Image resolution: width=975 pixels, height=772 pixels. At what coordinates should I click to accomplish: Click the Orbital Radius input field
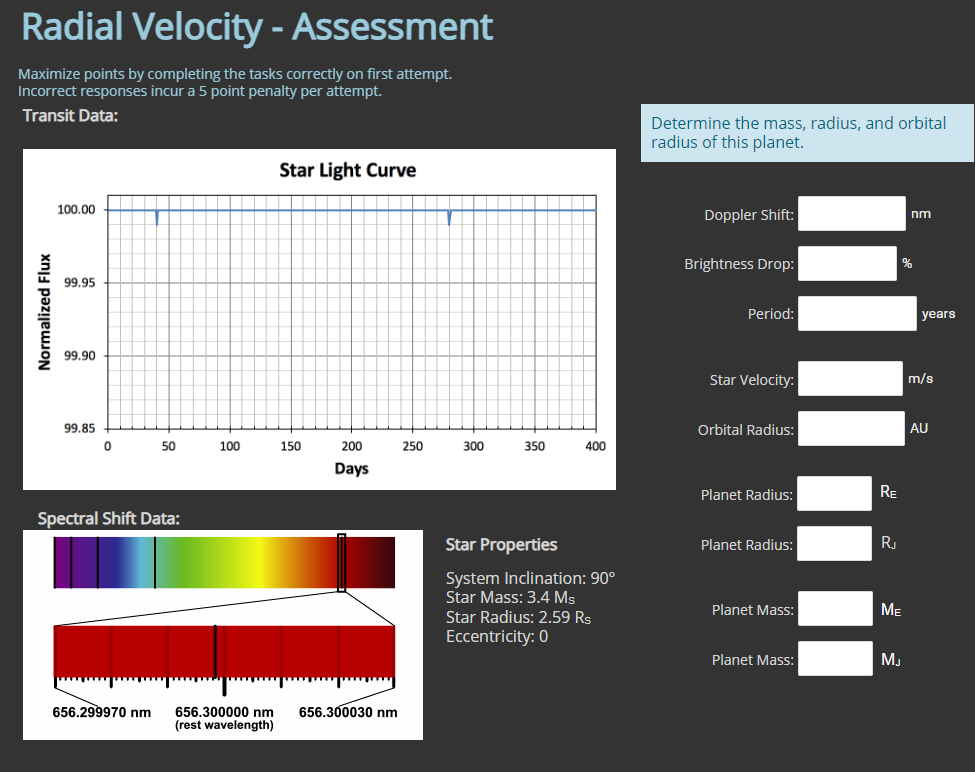pyautogui.click(x=851, y=428)
